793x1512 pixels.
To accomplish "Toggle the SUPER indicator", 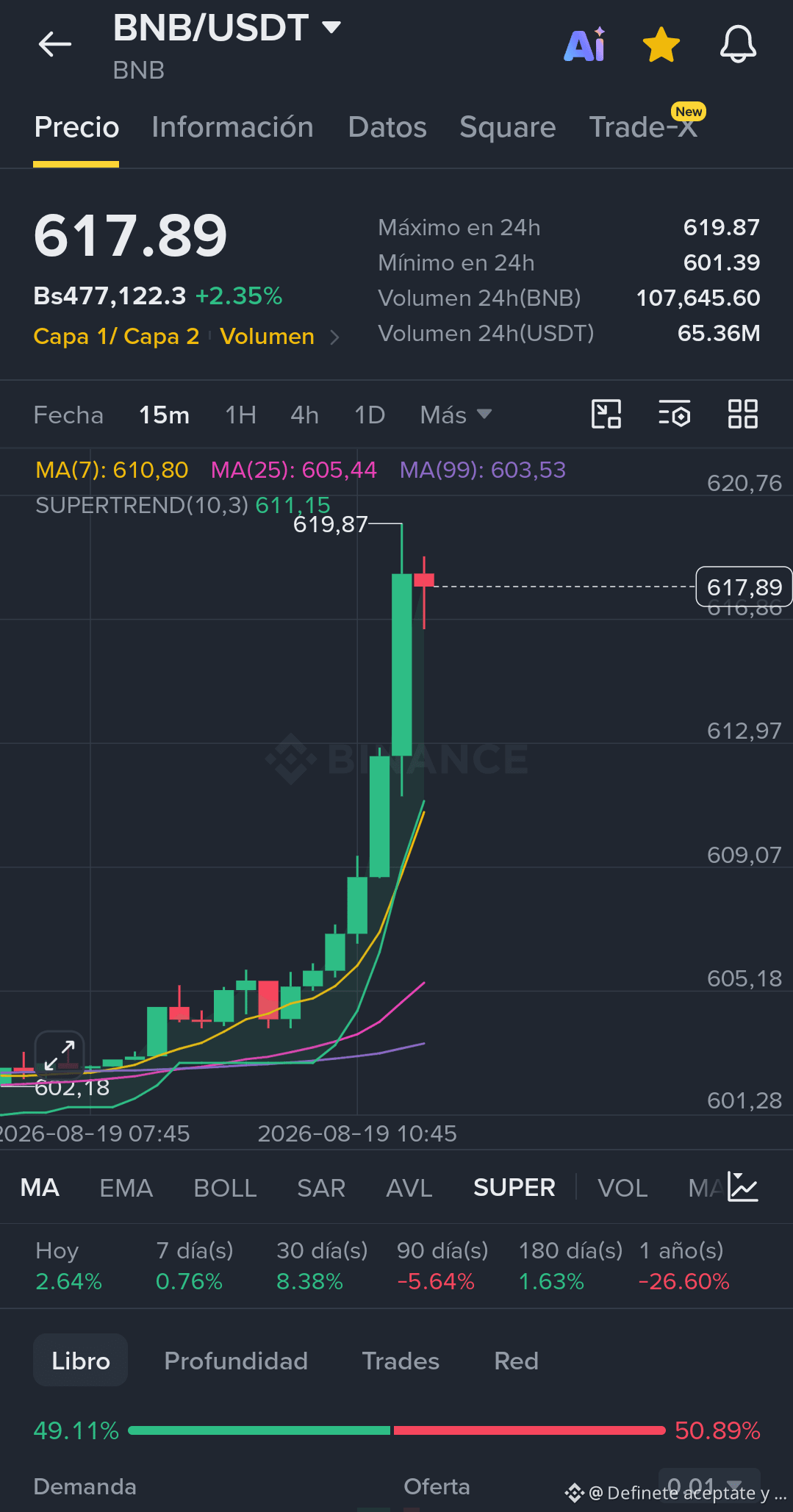I will (x=514, y=1187).
